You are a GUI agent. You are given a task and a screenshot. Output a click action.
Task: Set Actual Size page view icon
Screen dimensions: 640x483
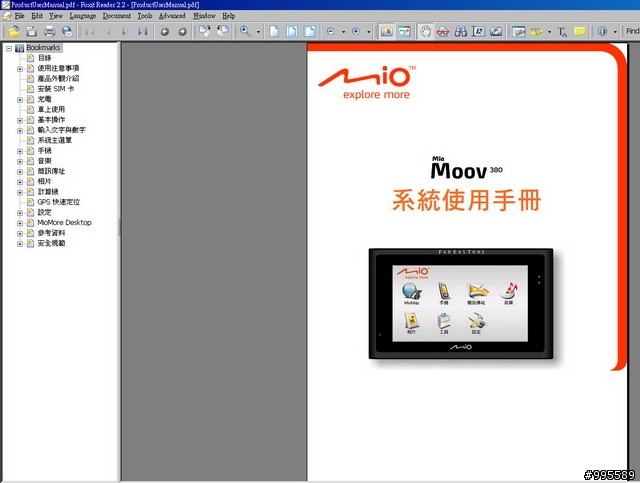[274, 31]
